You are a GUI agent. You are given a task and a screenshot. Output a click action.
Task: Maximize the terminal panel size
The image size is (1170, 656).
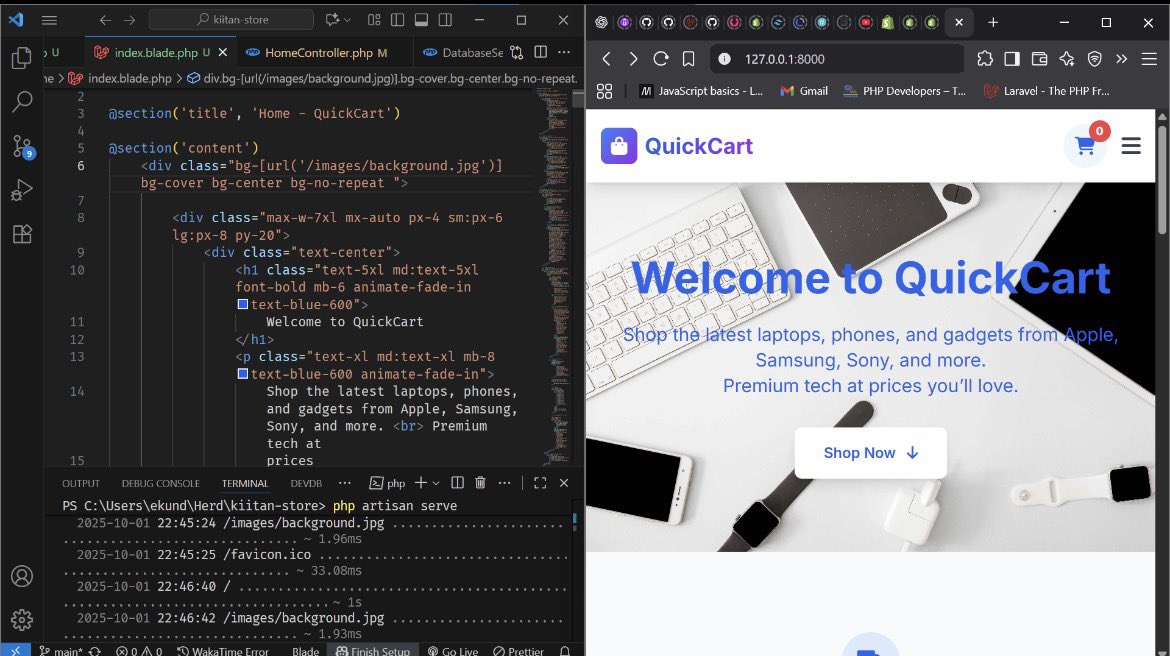click(540, 483)
